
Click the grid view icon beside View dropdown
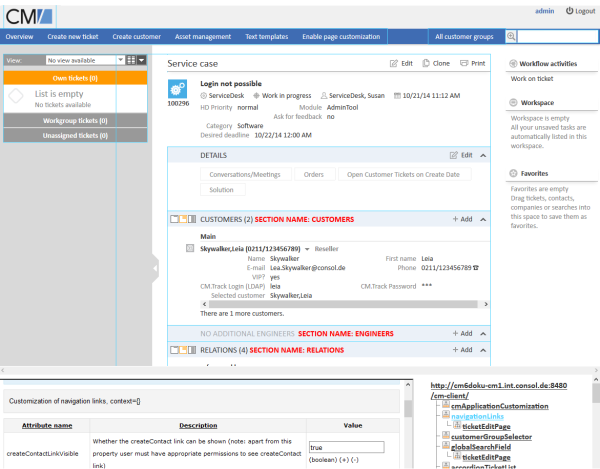click(x=132, y=60)
